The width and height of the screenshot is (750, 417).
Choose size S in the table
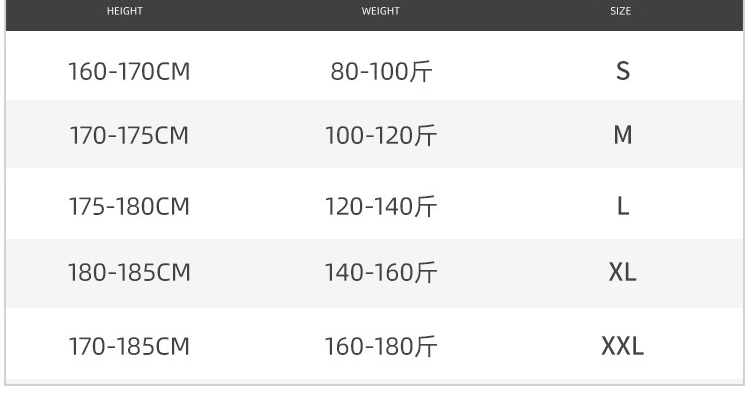[622, 72]
